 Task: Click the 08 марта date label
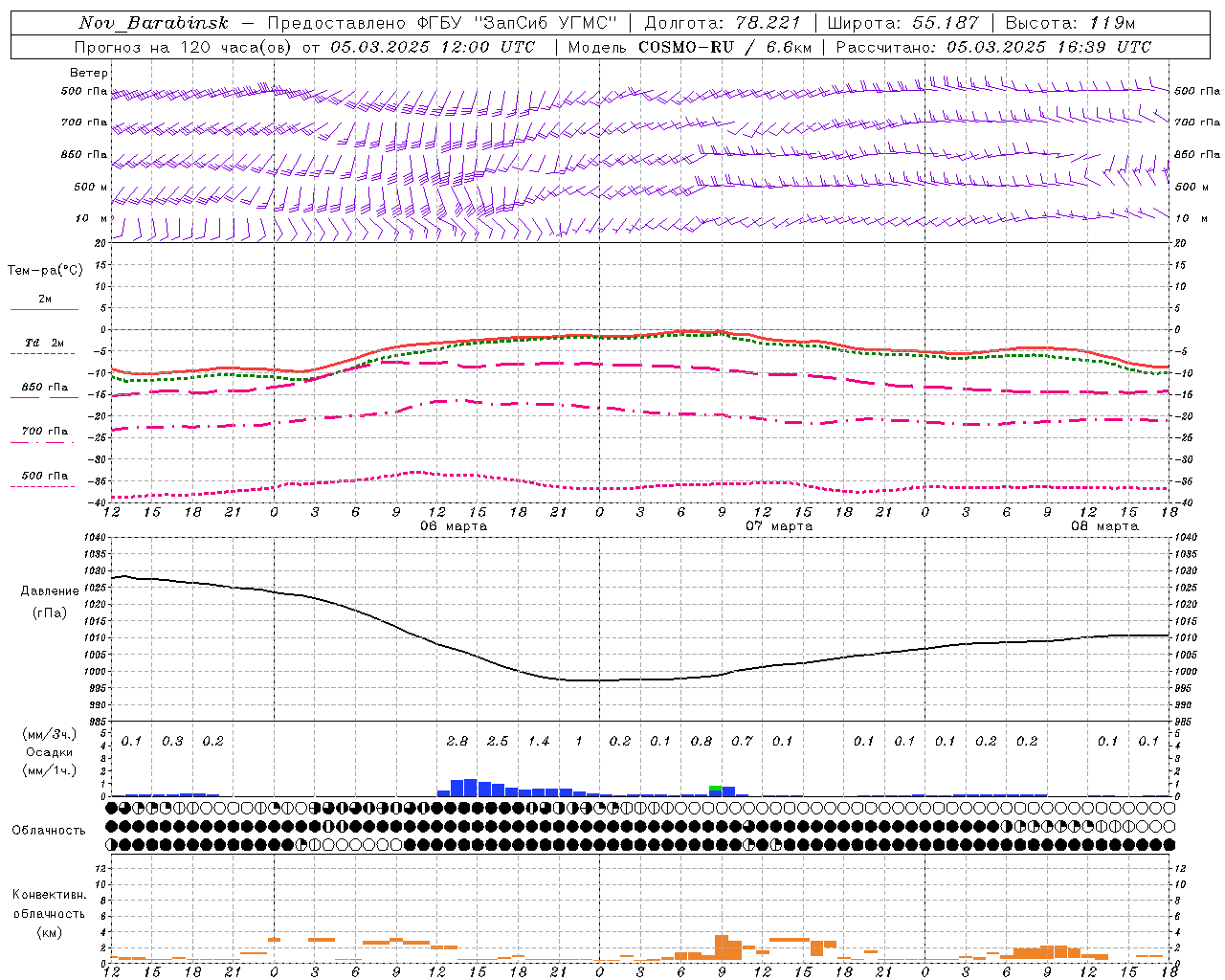coord(1104,526)
